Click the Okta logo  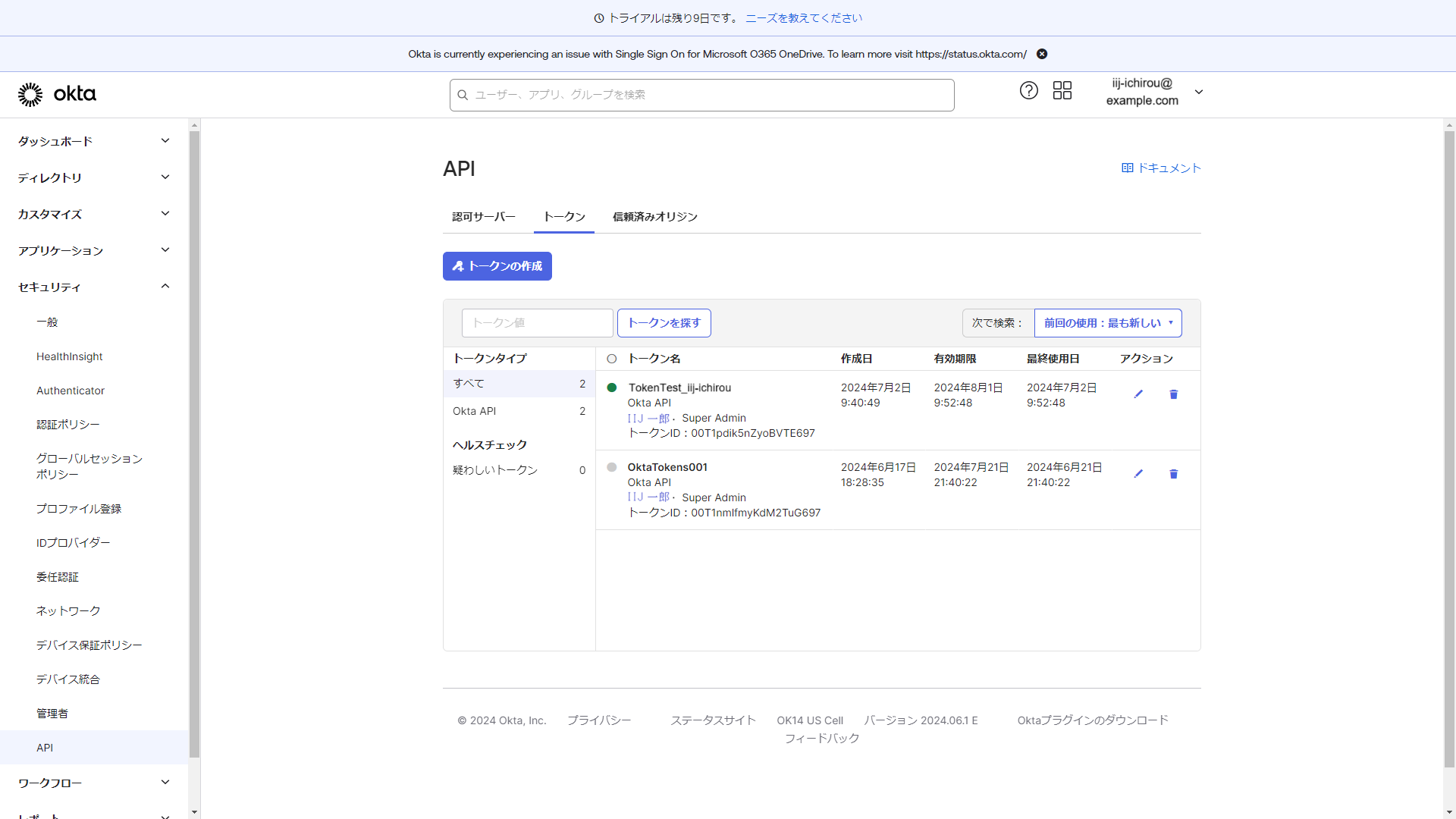pos(57,94)
